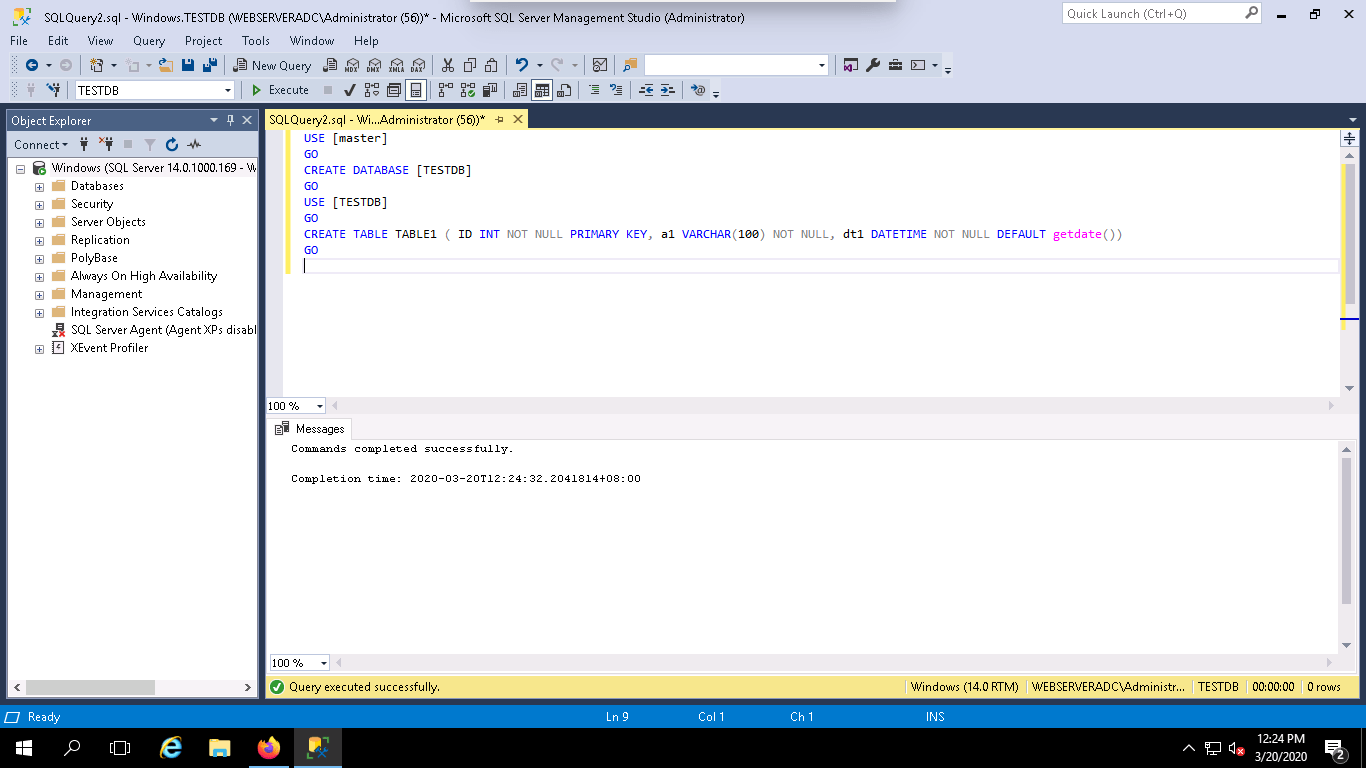The width and height of the screenshot is (1366, 768).
Task: Toggle Results to Grid output mode
Action: tap(542, 90)
